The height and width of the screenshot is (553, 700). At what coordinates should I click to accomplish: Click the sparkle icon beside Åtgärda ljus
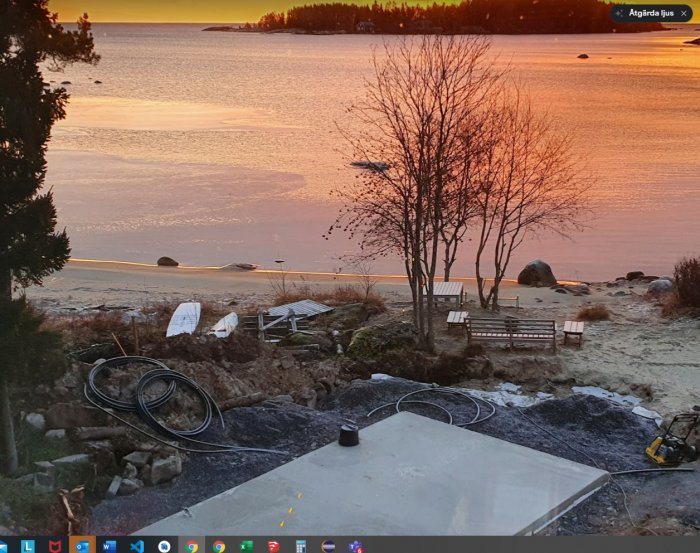619,13
